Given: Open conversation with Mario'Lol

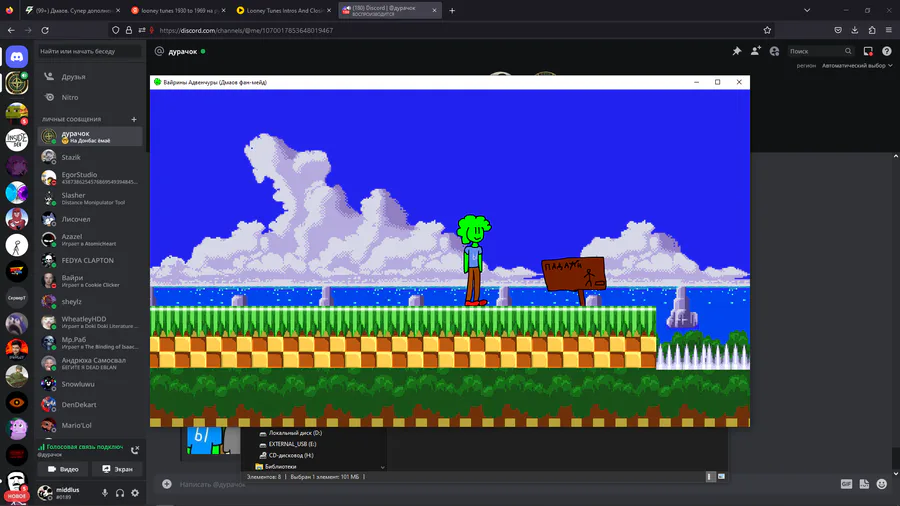Looking at the screenshot, I should [90, 425].
